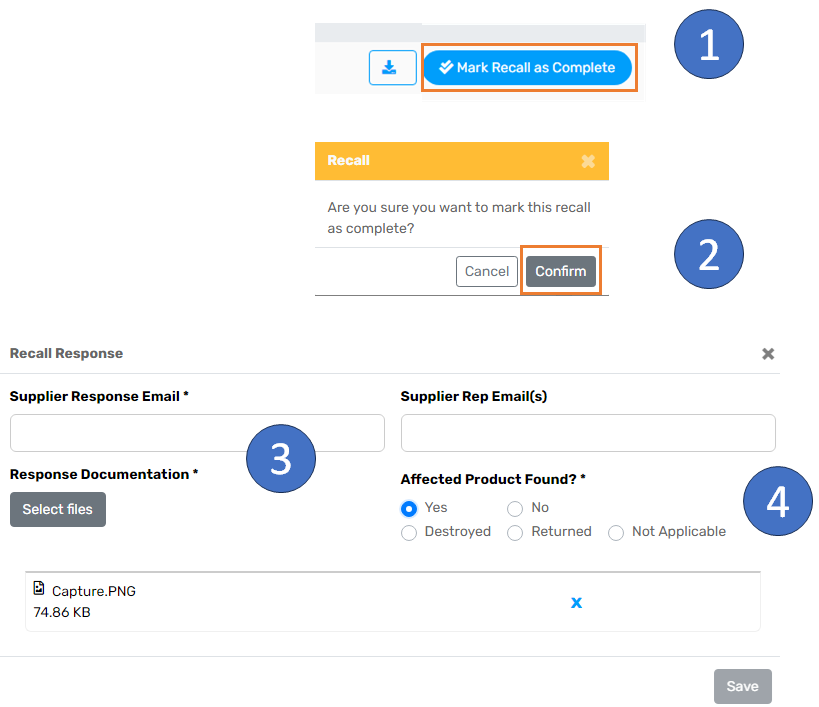Select No for Affected Product Found
The width and height of the screenshot is (819, 707).
[x=514, y=508]
